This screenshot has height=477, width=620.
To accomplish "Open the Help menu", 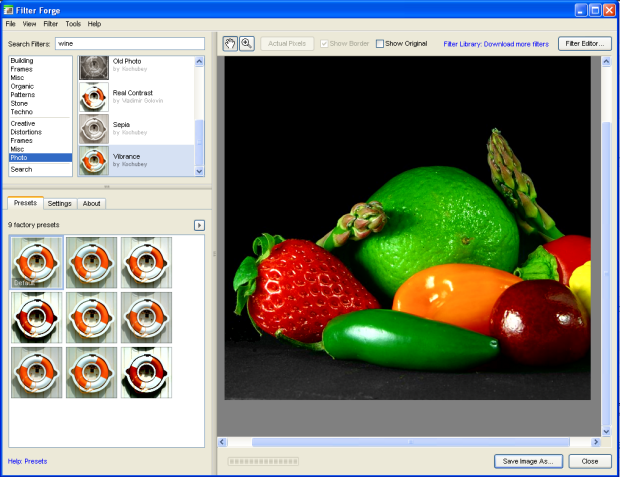I will pos(94,24).
